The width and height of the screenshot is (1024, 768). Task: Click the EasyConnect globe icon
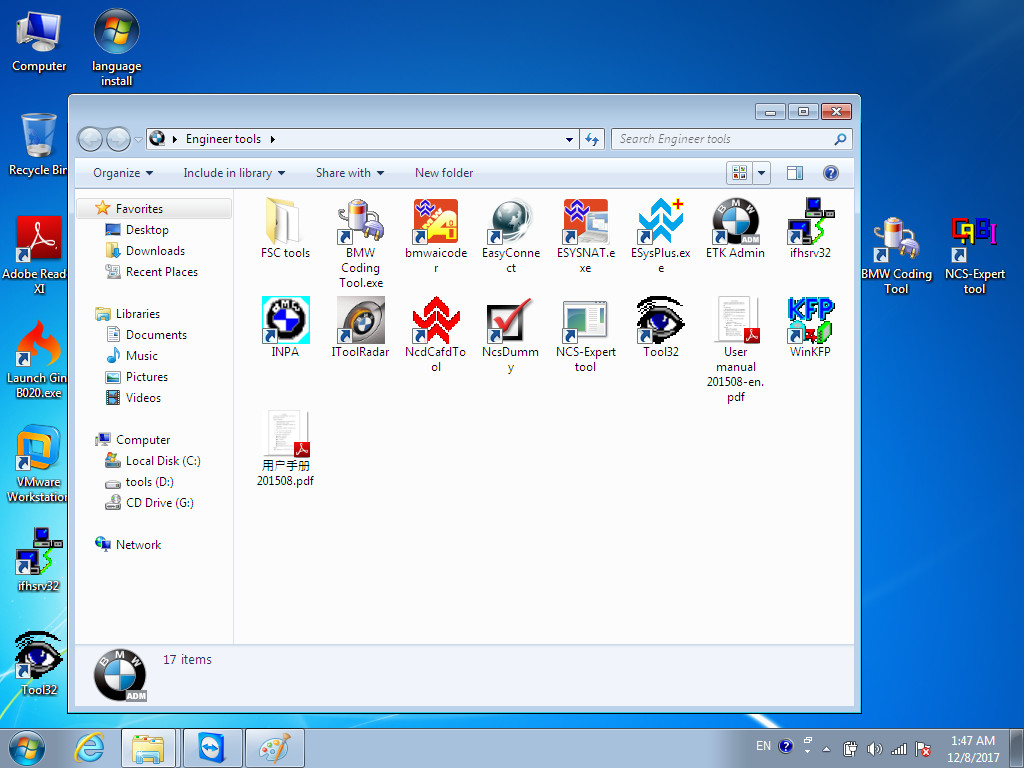pyautogui.click(x=511, y=221)
